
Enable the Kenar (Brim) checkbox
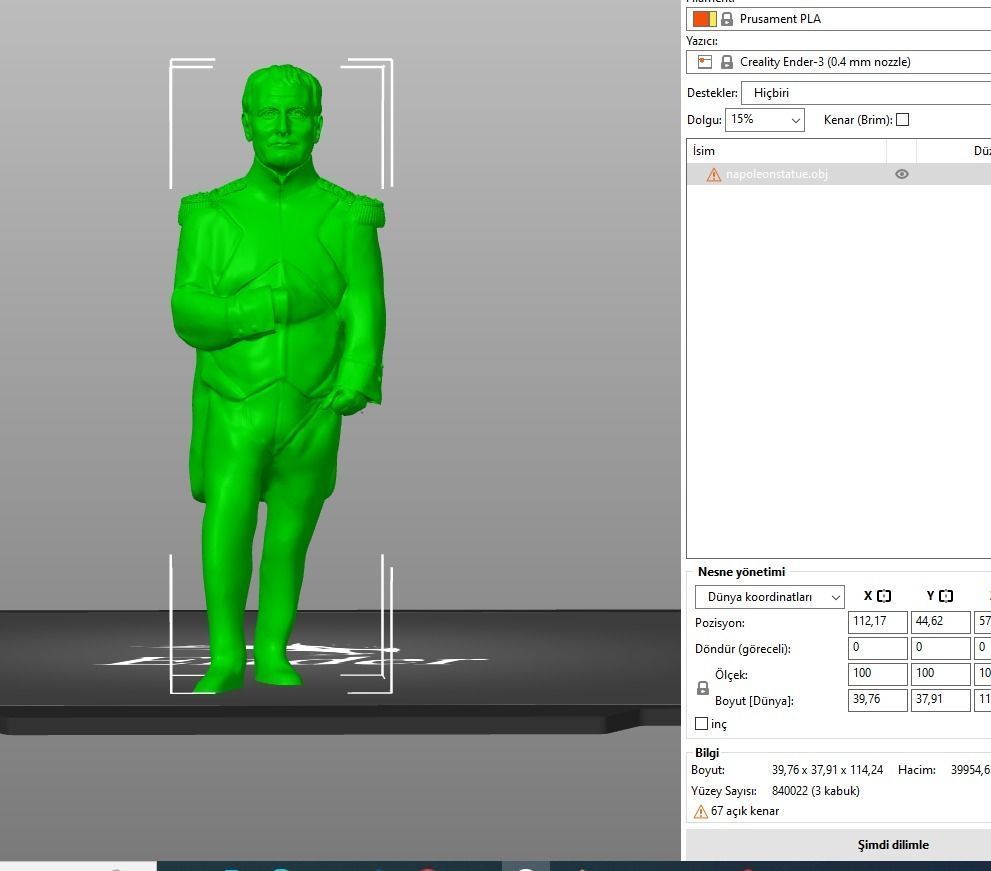(903, 119)
